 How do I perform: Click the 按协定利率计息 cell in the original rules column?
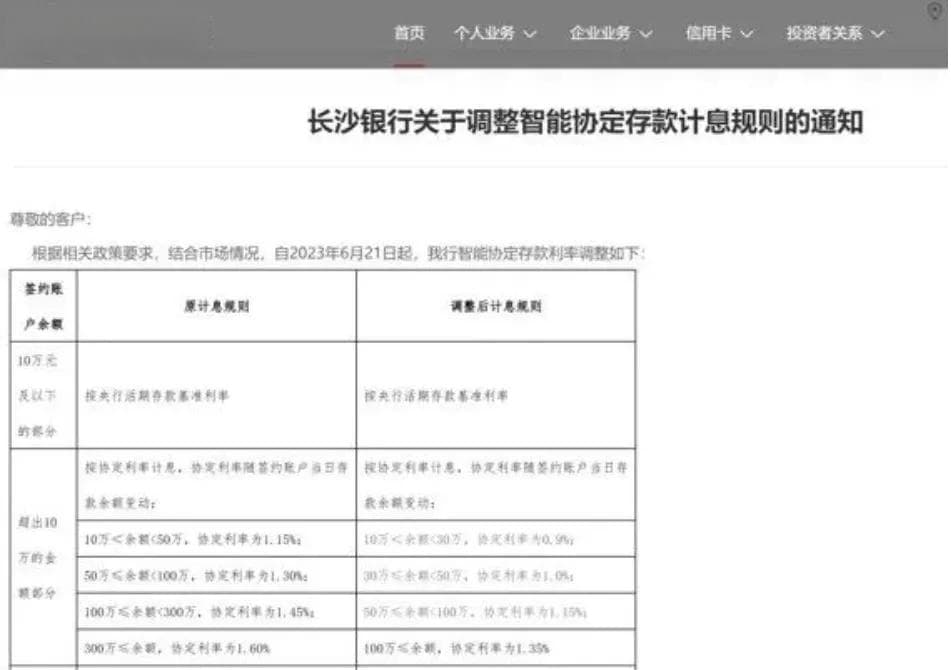(x=217, y=484)
